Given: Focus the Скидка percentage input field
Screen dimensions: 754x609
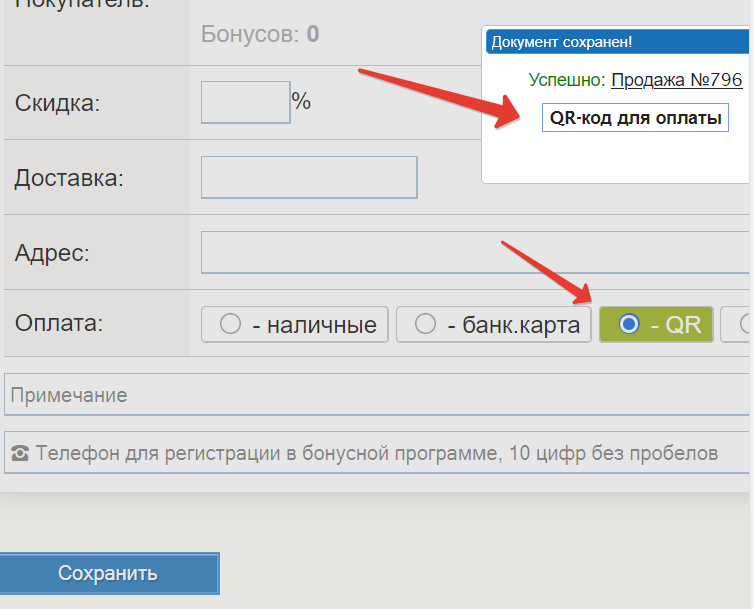Looking at the screenshot, I should coord(245,102).
